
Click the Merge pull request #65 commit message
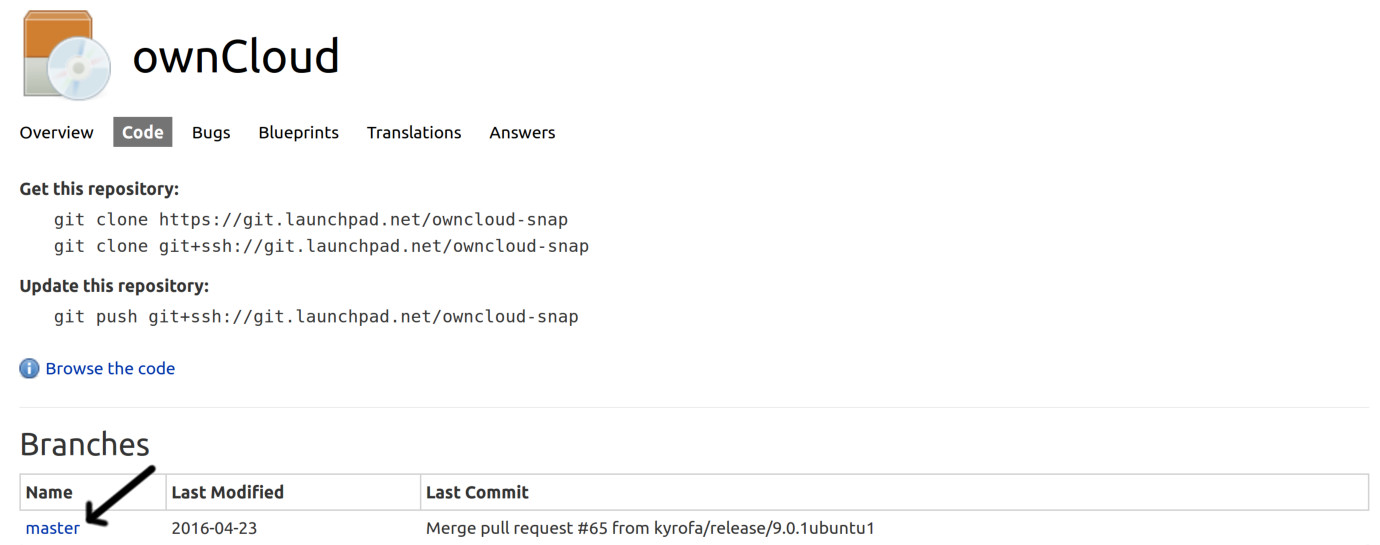point(650,528)
